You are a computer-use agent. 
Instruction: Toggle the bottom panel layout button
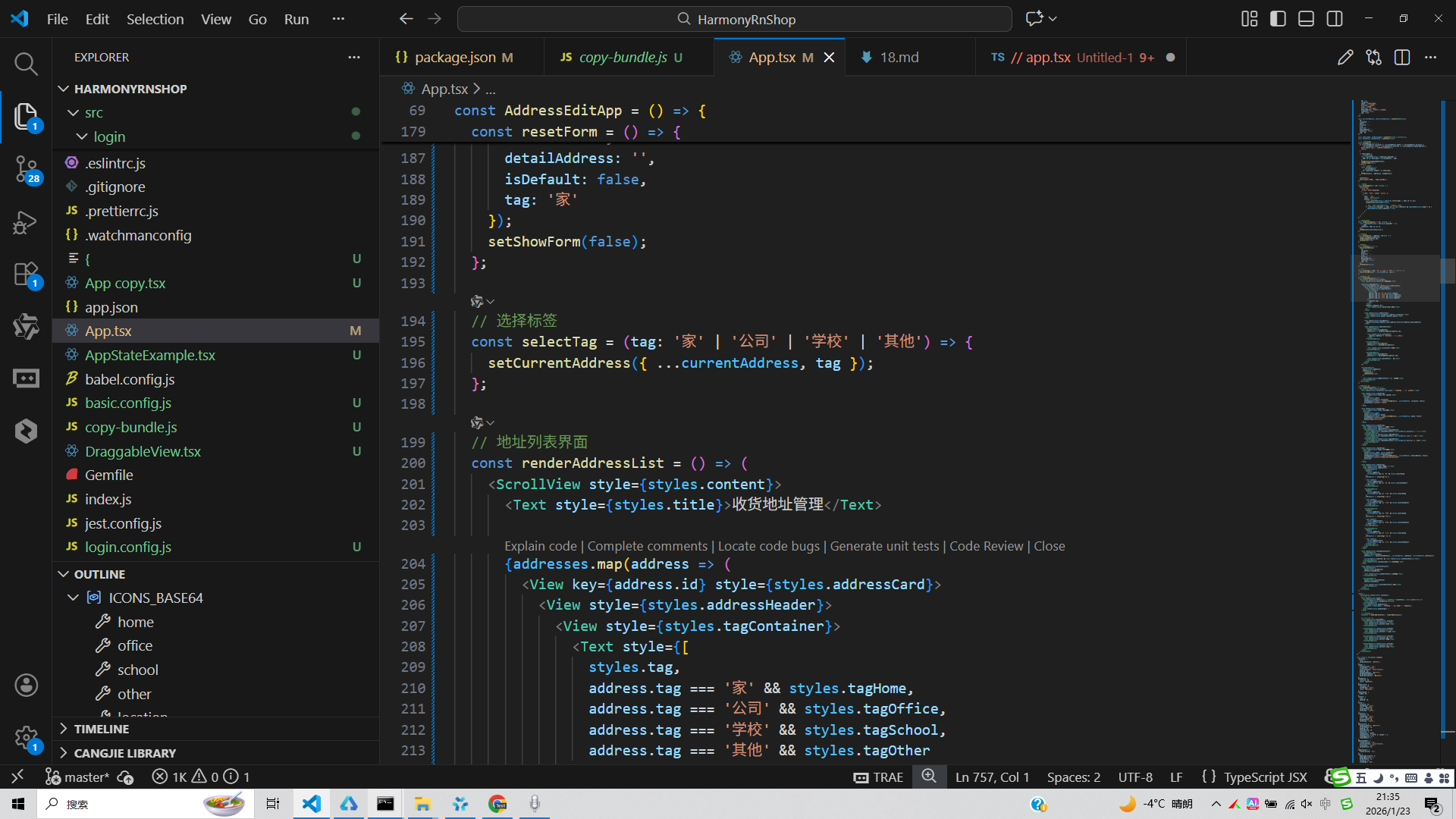pyautogui.click(x=1306, y=19)
